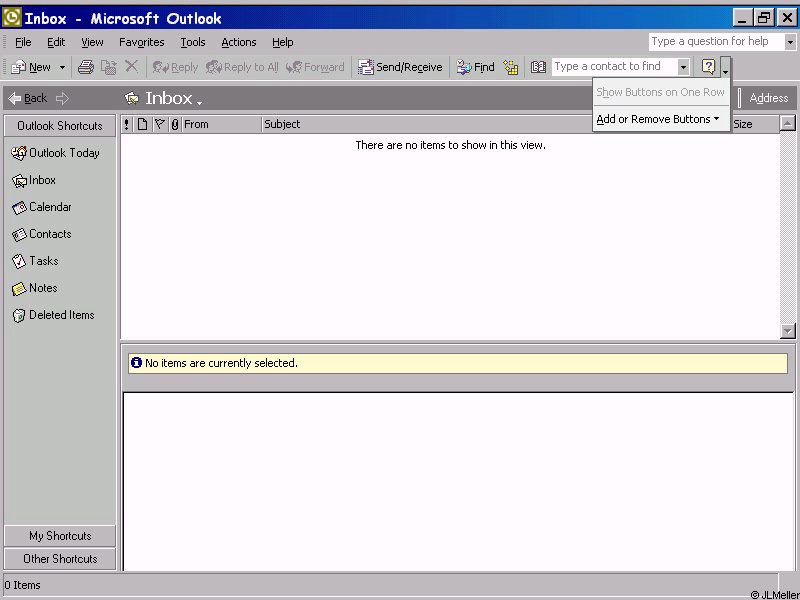
Task: Open the Calendar shortcut
Action: [x=42, y=207]
